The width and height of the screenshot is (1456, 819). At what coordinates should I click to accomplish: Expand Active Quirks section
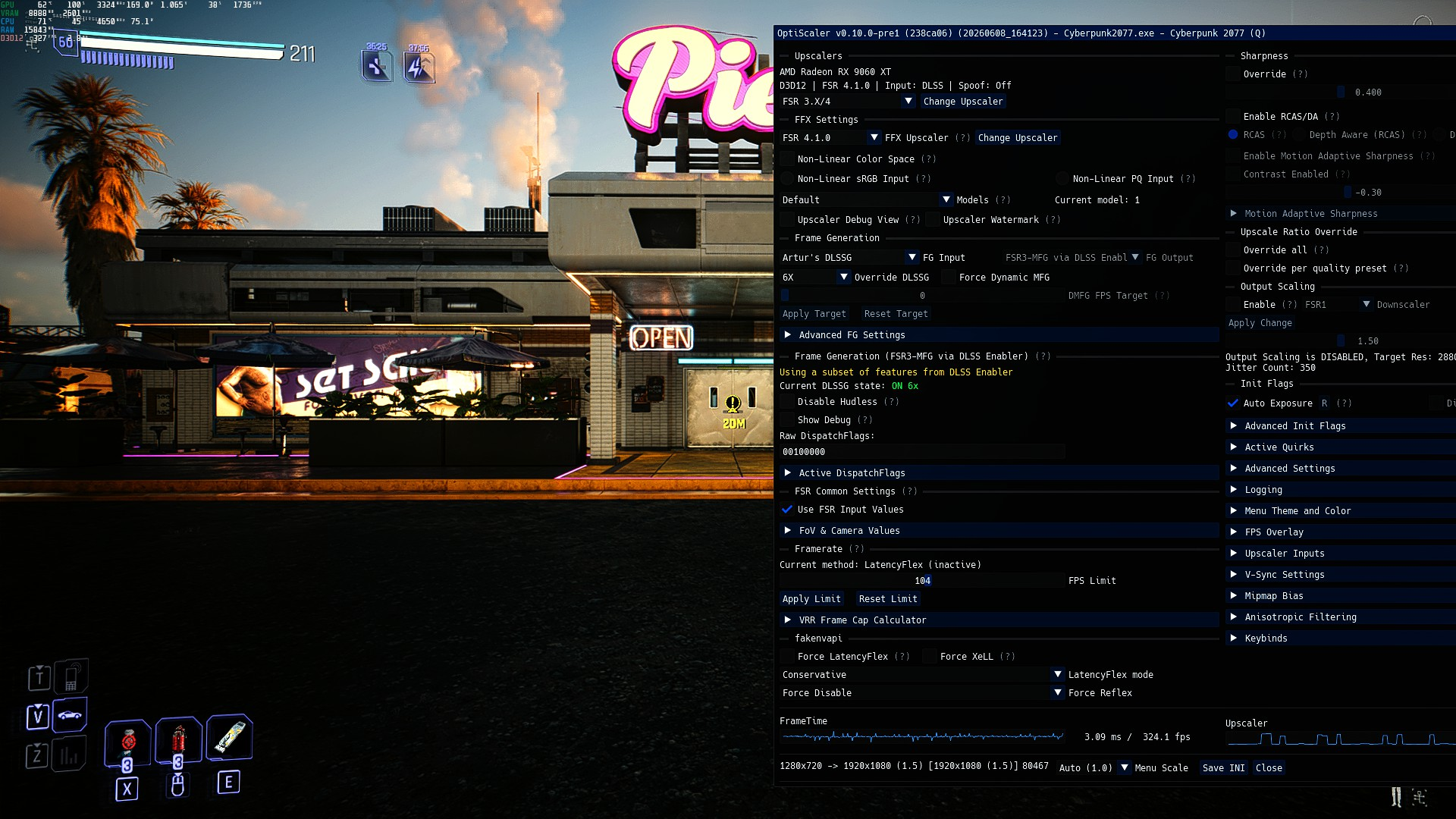[x=1341, y=447]
